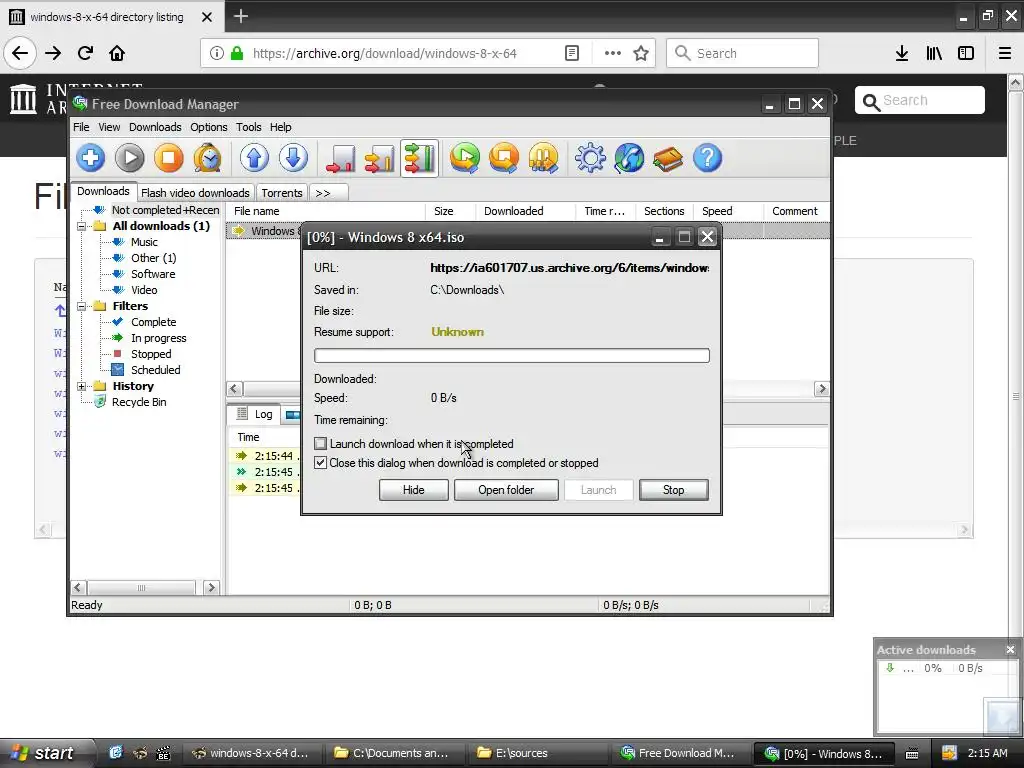Screen dimensions: 1024x768
Task: Open the File menu
Action: point(81,127)
